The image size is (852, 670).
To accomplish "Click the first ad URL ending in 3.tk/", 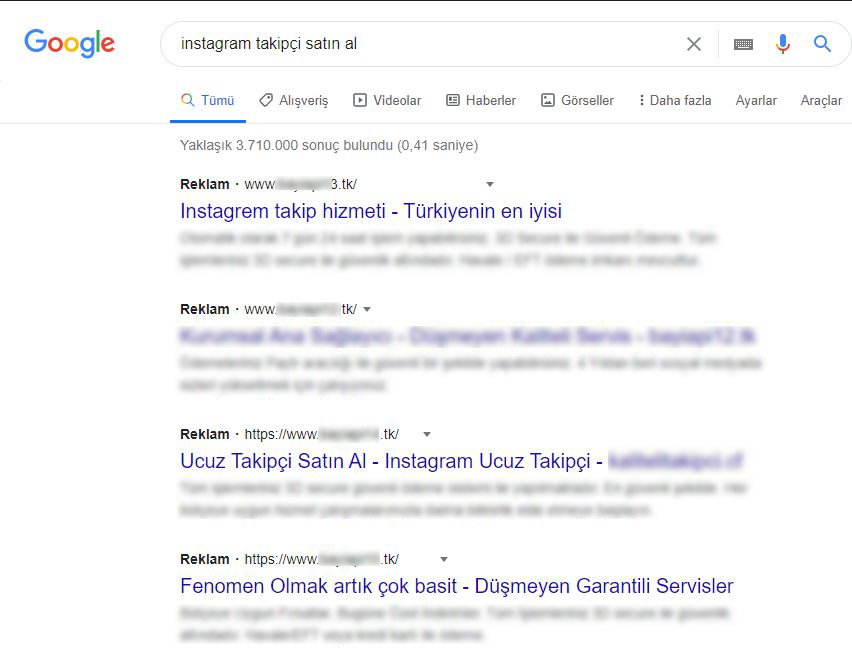I will (x=300, y=185).
